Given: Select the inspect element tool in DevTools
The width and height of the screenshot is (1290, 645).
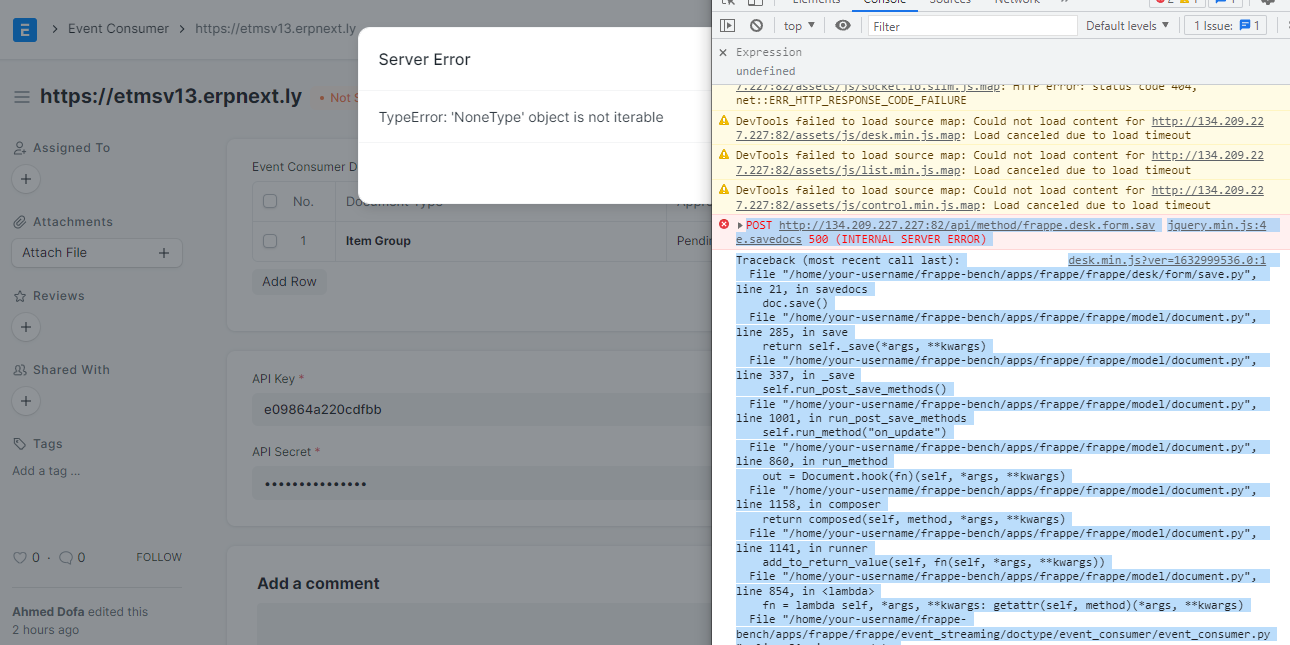Looking at the screenshot, I should click(729, 4).
